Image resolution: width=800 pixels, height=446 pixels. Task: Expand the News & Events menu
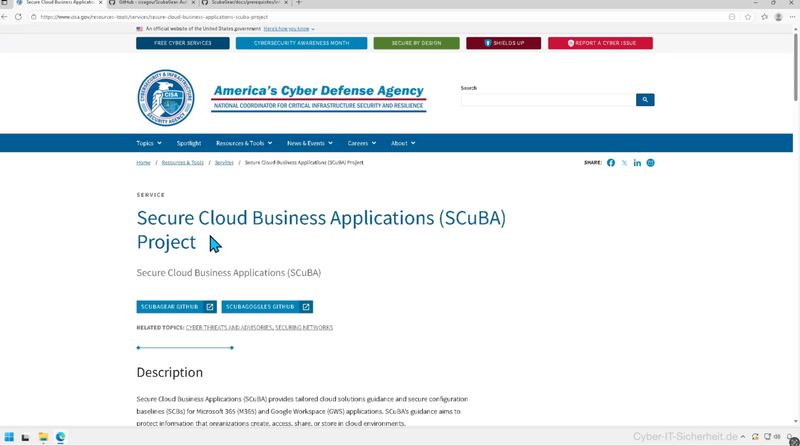[x=310, y=143]
